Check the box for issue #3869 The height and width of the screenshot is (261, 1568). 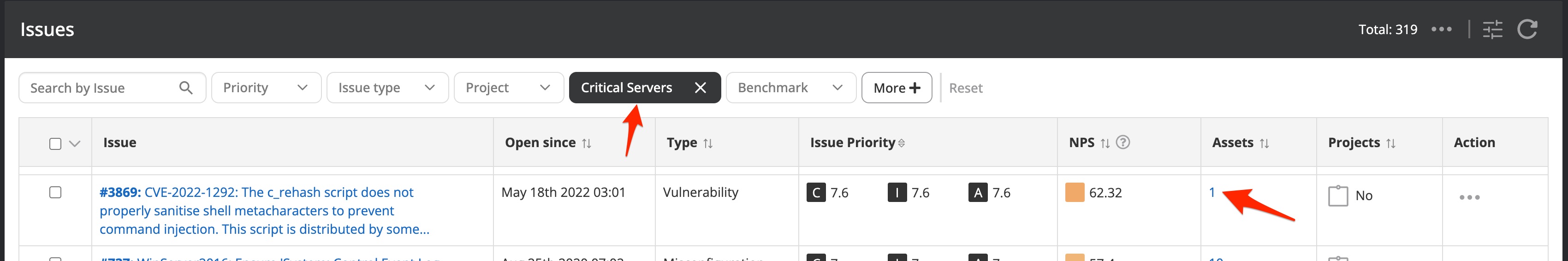pos(55,192)
